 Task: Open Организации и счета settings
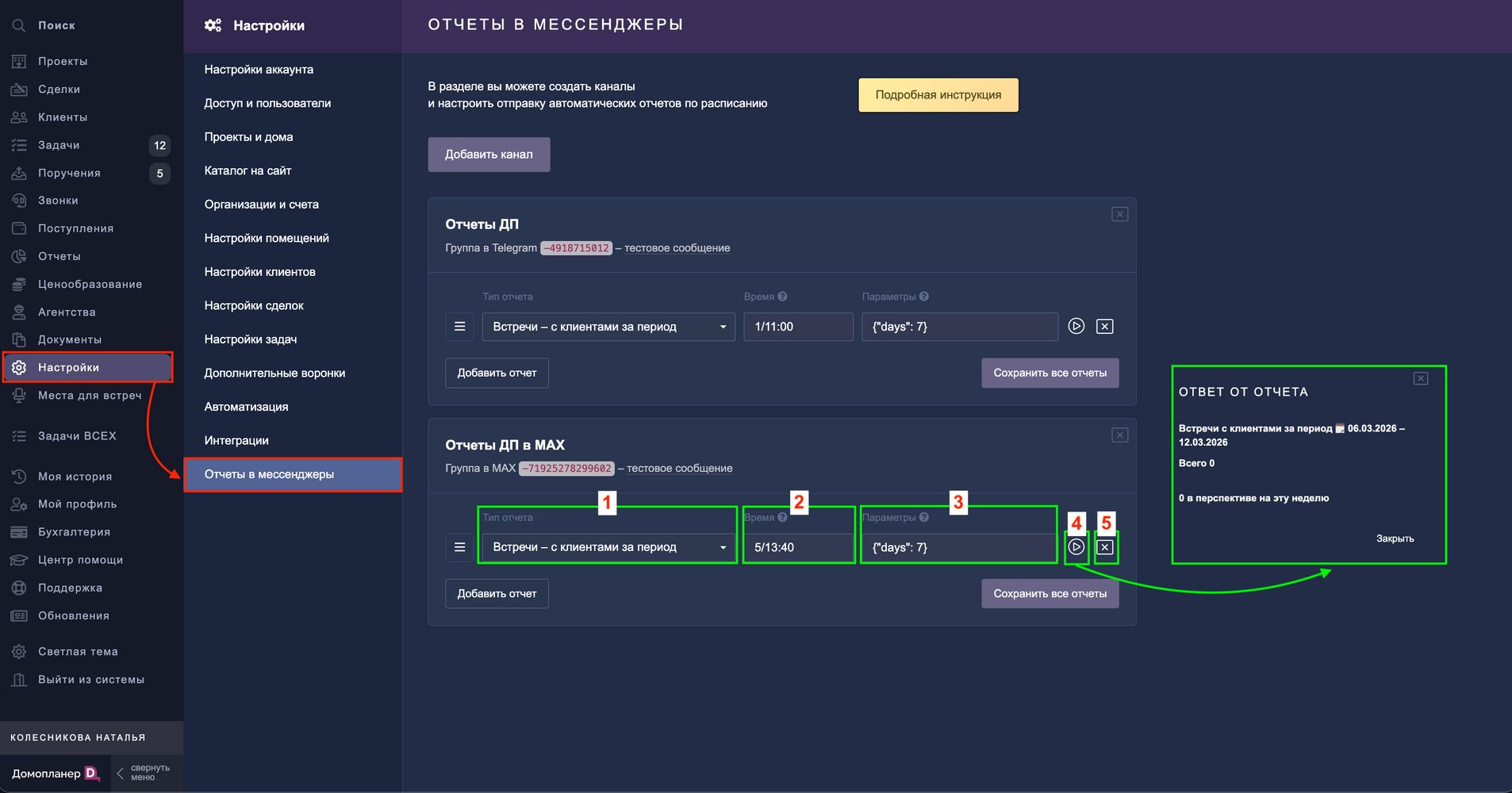[x=293, y=205]
